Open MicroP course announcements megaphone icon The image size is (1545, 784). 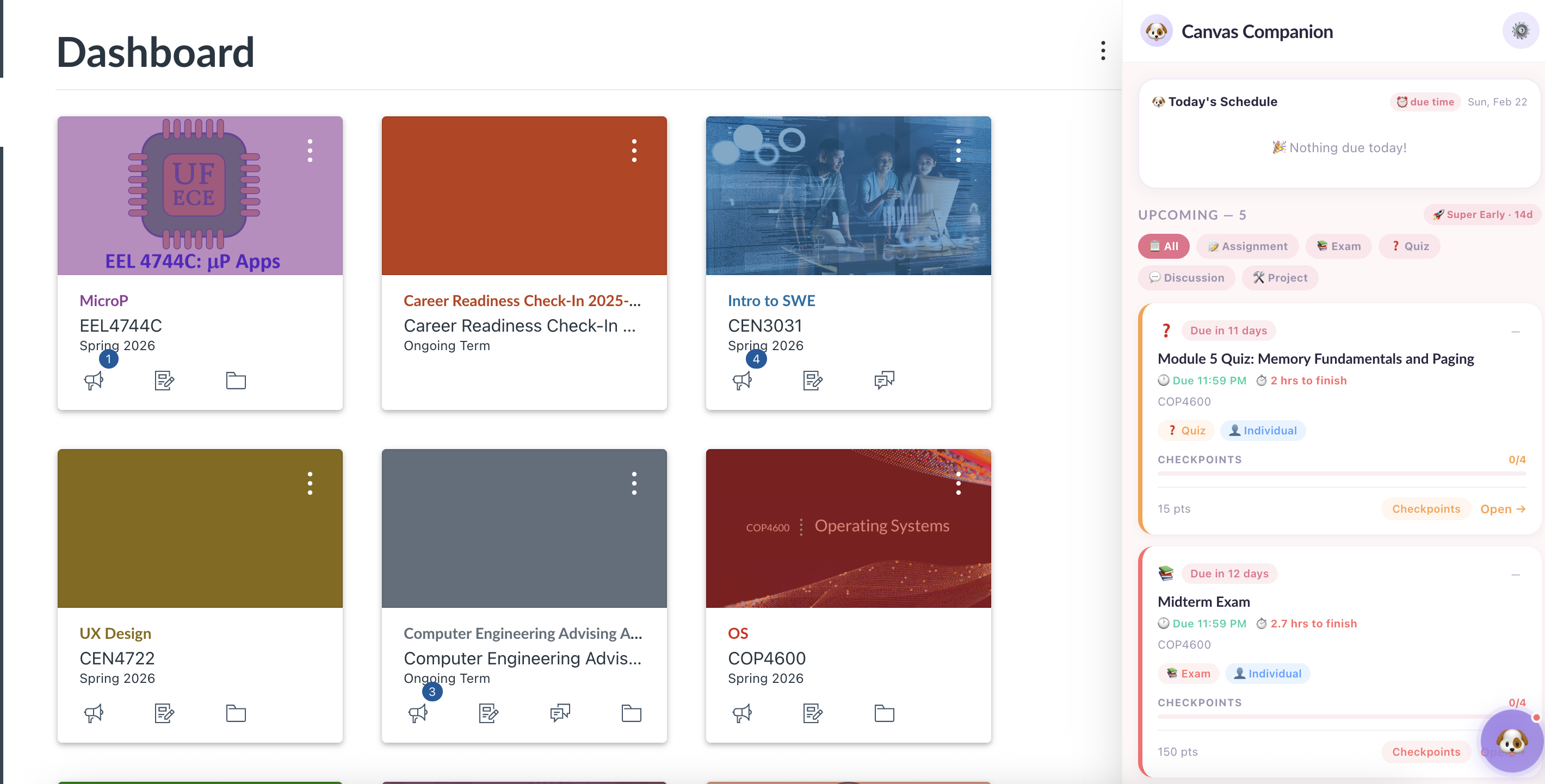(94, 380)
